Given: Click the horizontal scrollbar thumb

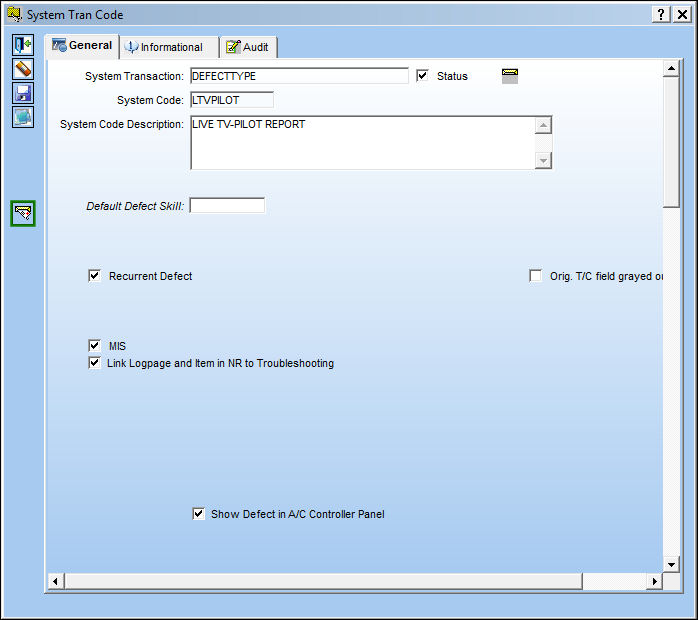Looking at the screenshot, I should tap(324, 581).
